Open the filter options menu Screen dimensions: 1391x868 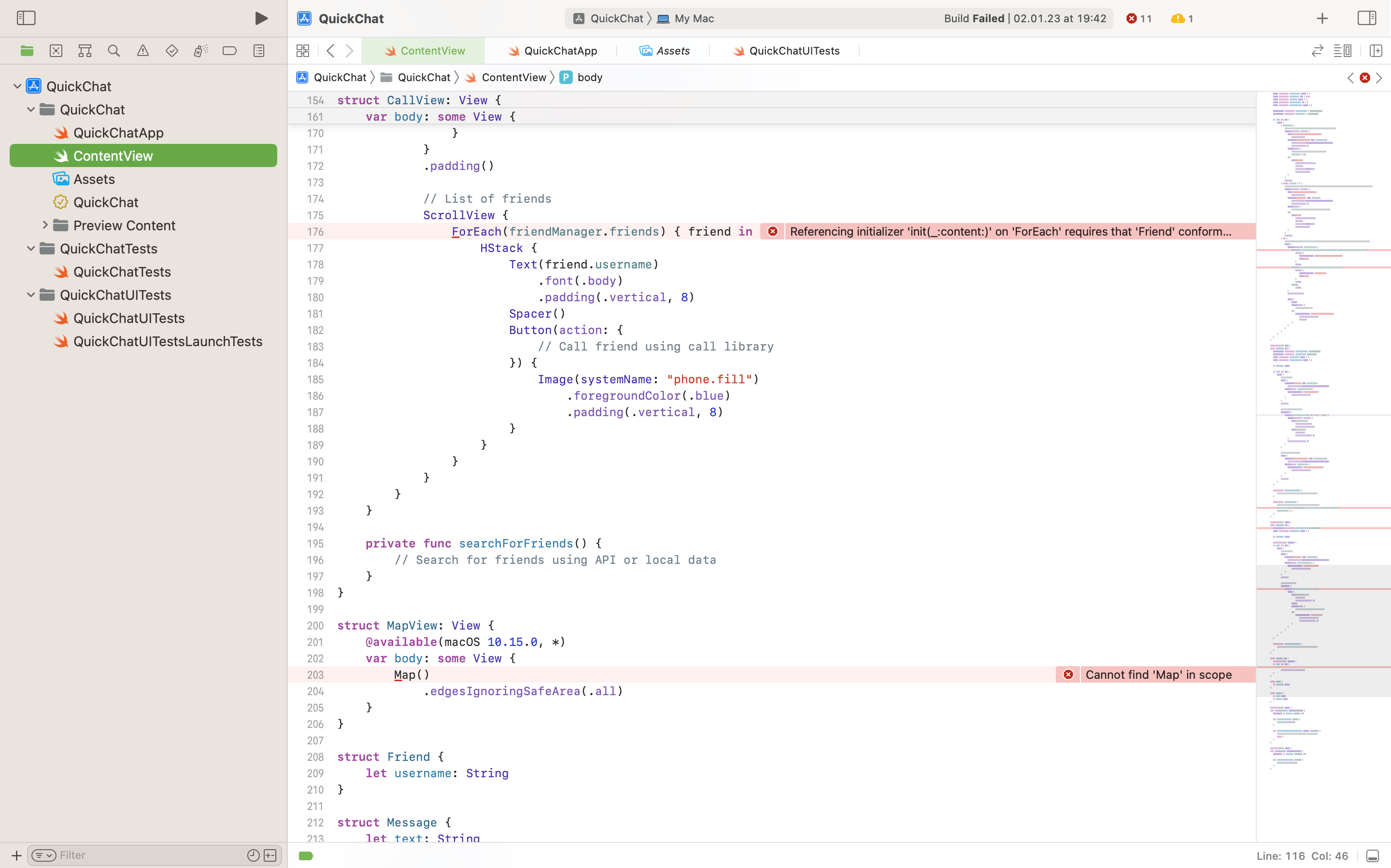tap(43, 855)
